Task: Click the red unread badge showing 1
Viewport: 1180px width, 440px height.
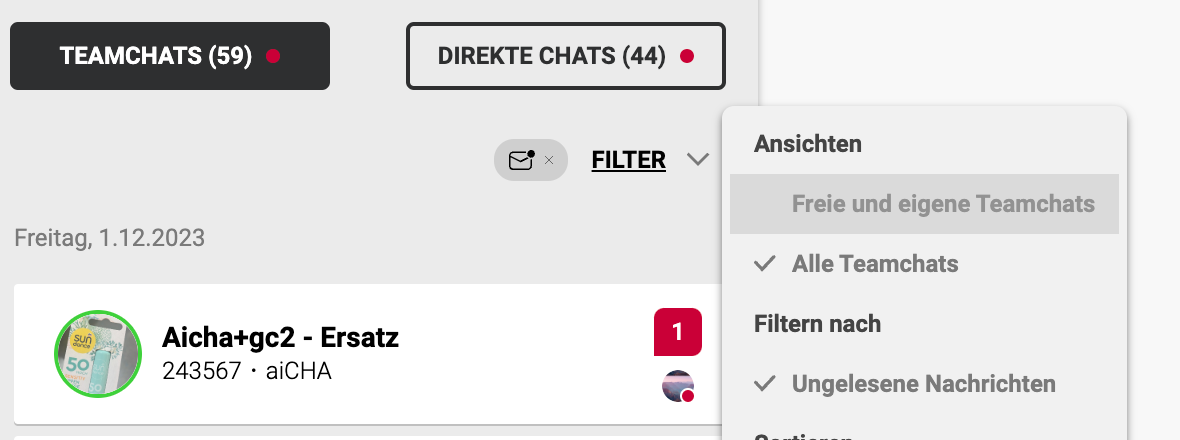Action: click(x=677, y=332)
